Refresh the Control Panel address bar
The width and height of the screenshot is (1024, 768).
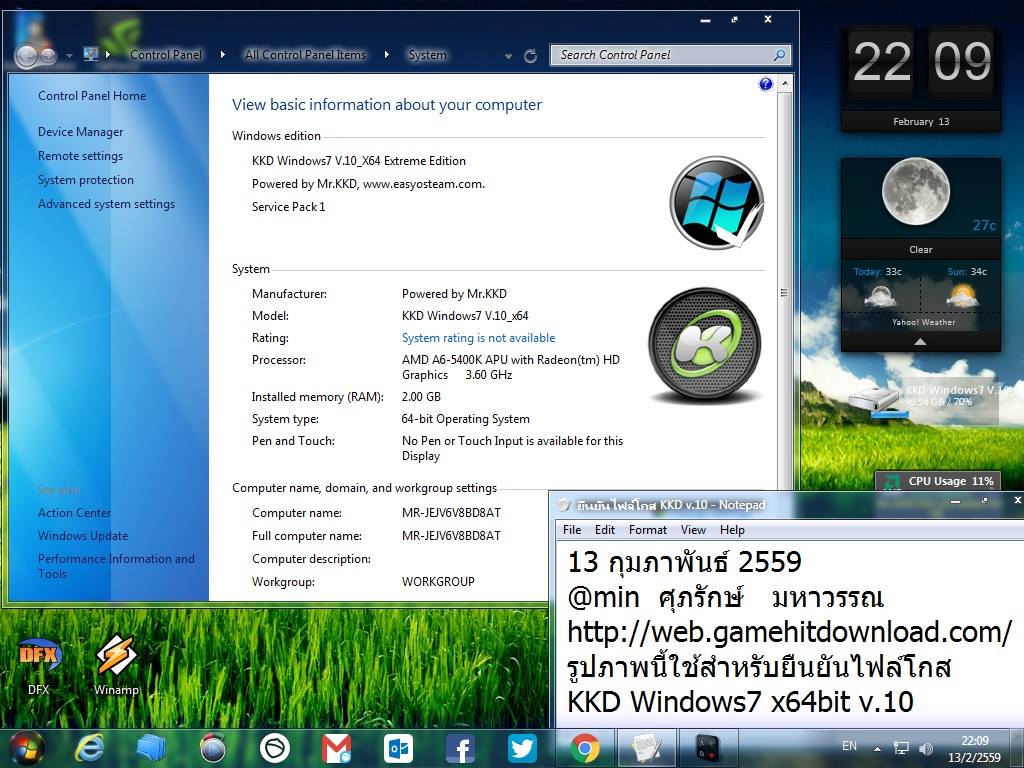coord(530,56)
